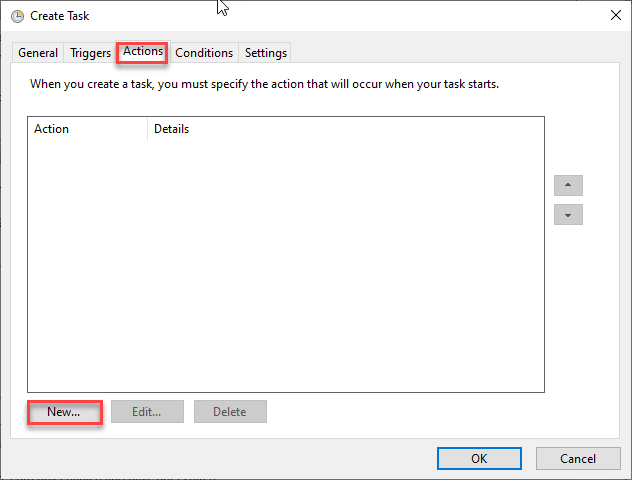Click New... to add an action
The width and height of the screenshot is (632, 480).
click(x=64, y=412)
